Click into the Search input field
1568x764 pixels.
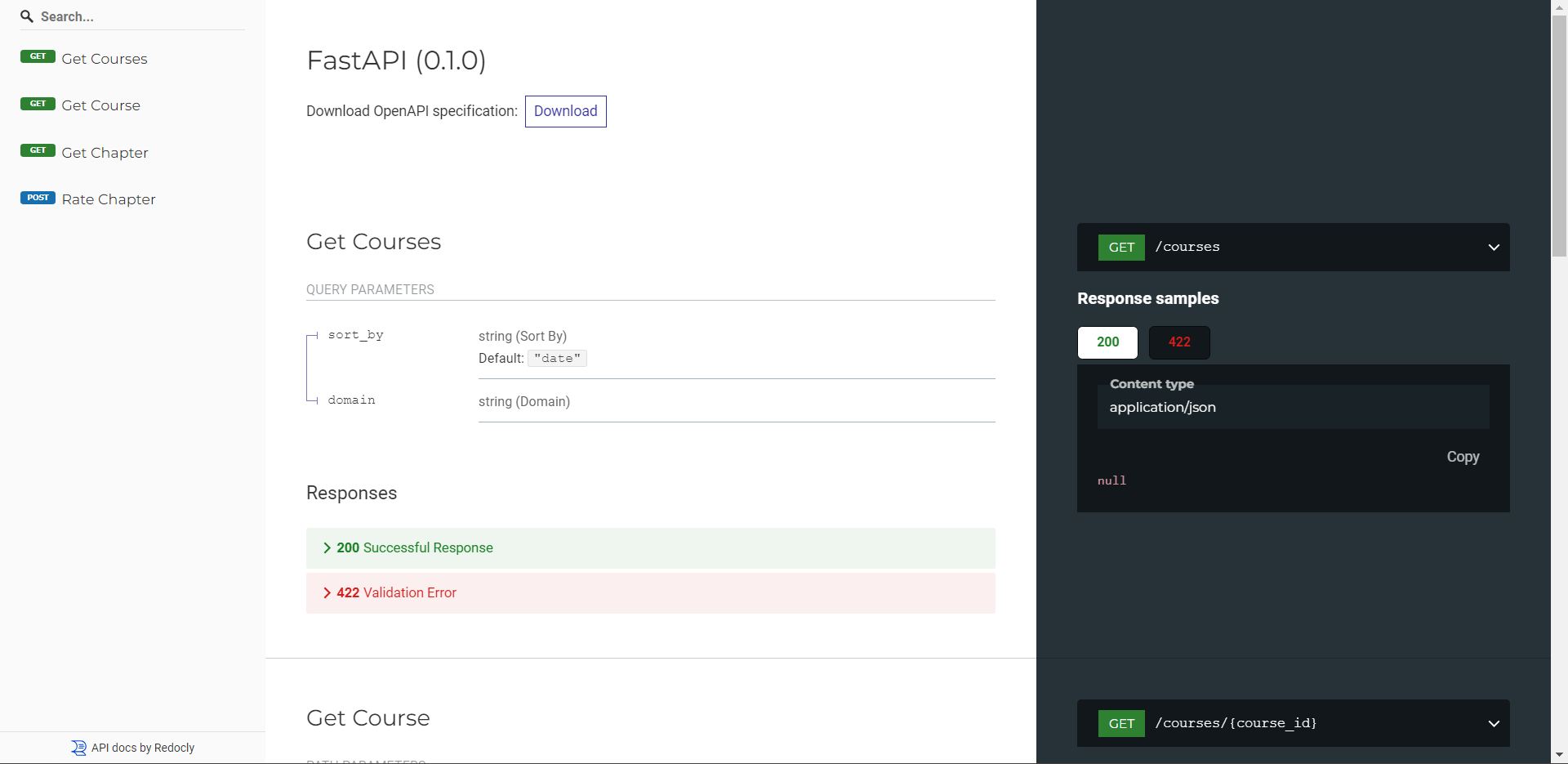tap(139, 16)
